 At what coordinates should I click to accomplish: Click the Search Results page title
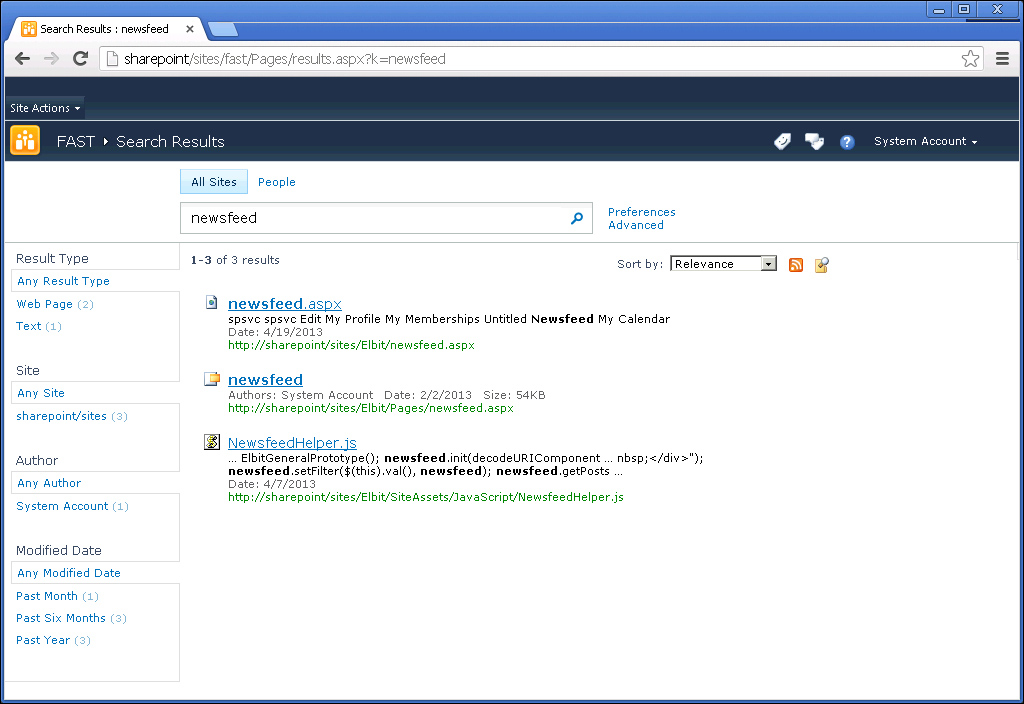point(170,142)
